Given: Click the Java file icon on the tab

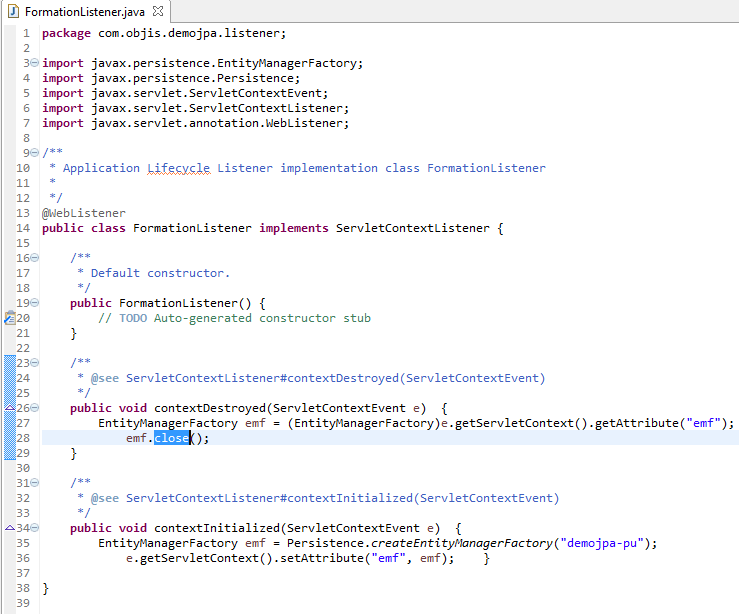Looking at the screenshot, I should click(x=12, y=9).
